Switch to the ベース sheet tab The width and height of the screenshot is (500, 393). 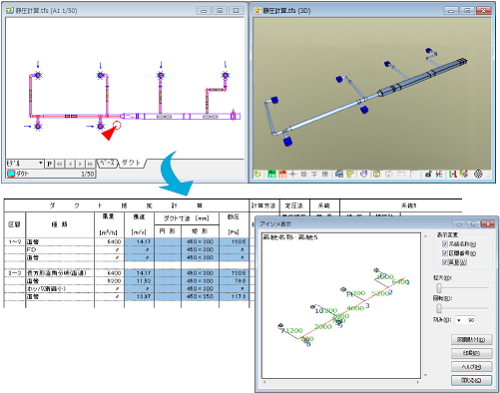(107, 163)
